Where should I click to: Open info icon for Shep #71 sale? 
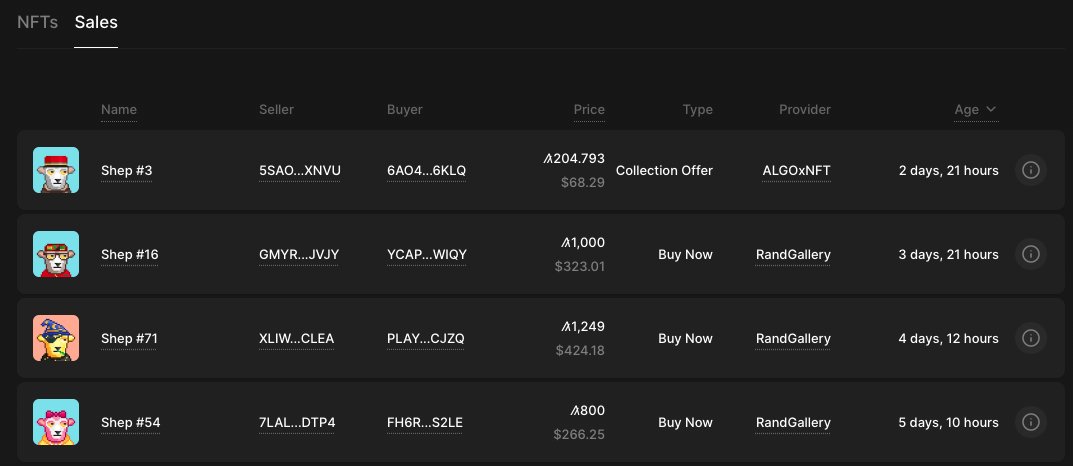(1031, 338)
